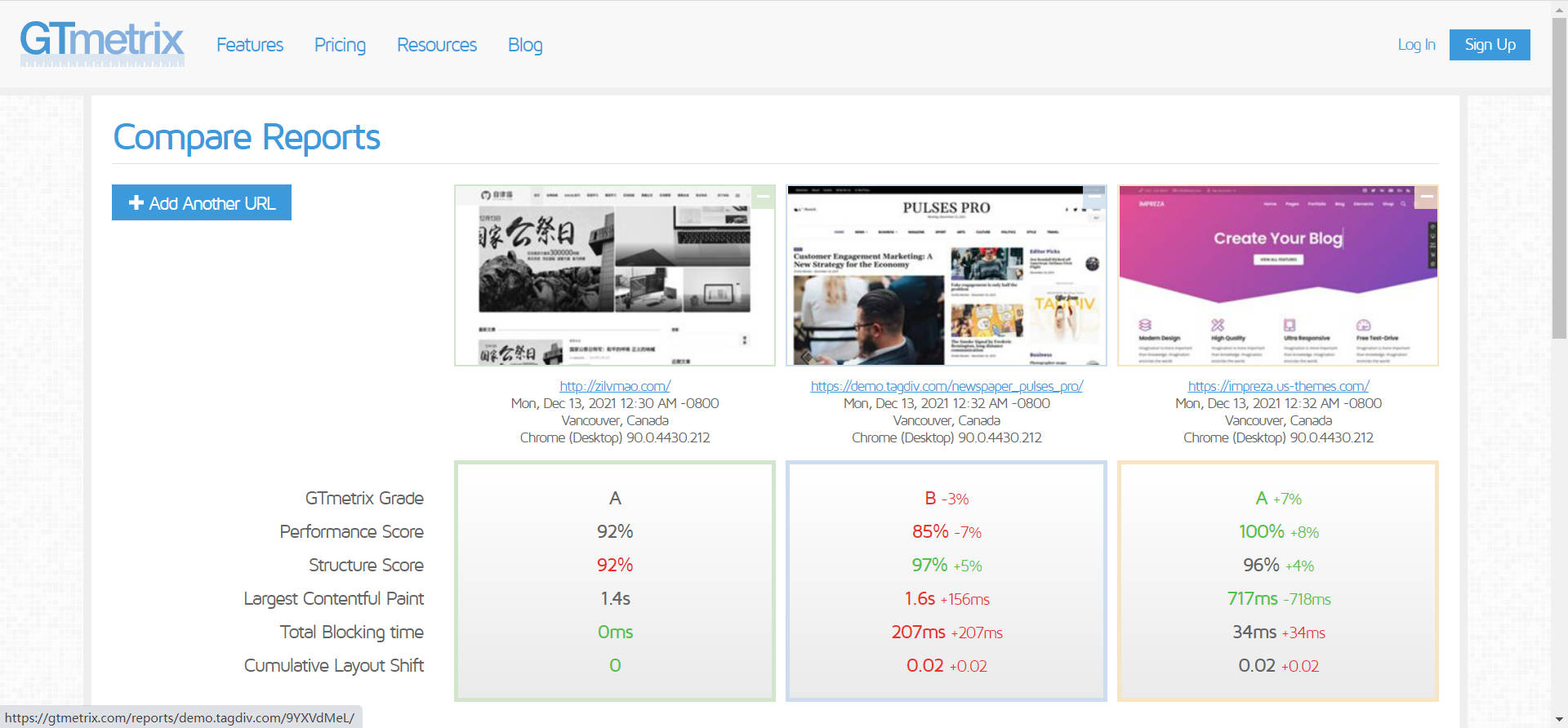Click the GTmetrix logo

(x=102, y=43)
